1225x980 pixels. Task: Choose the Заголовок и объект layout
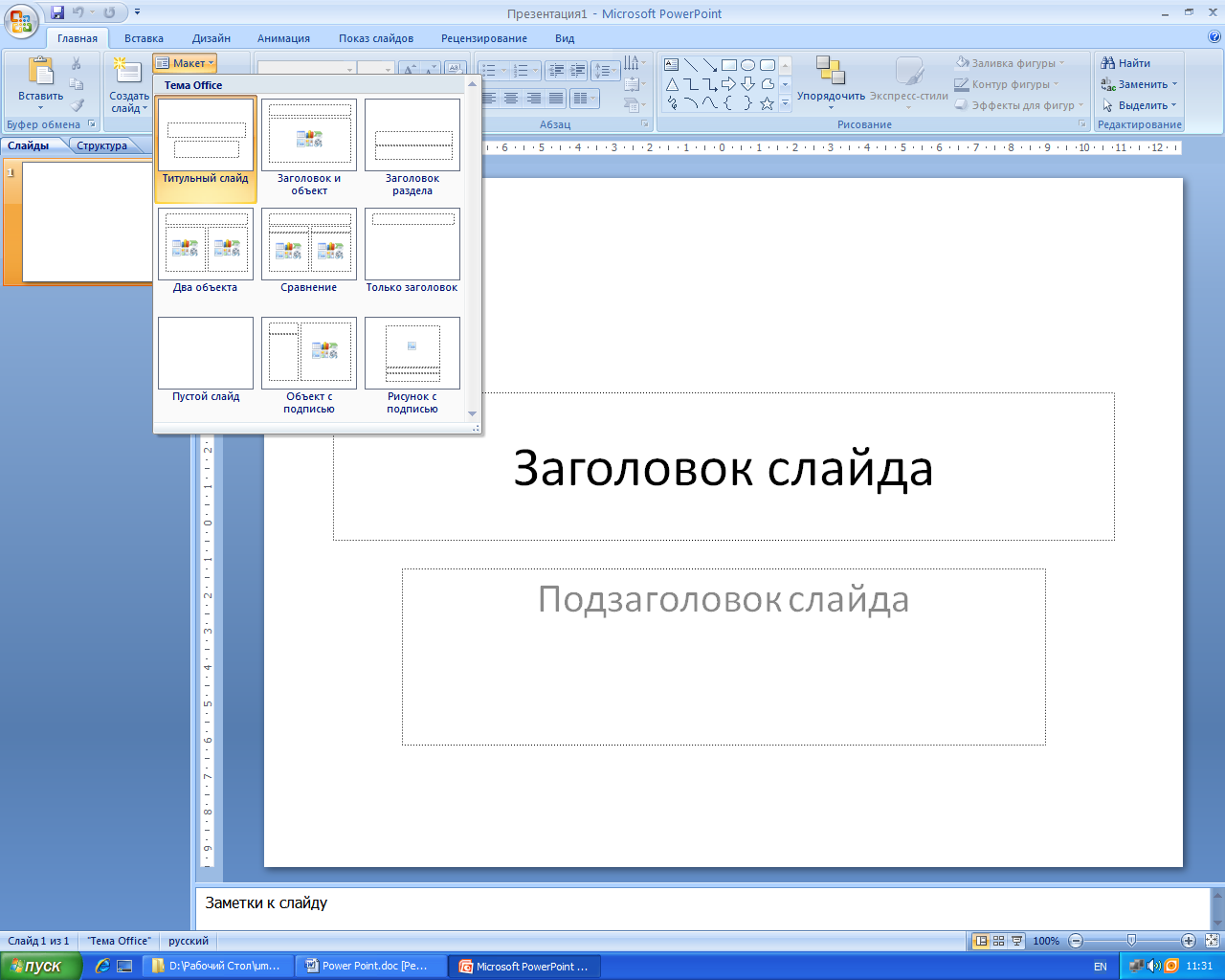click(309, 146)
